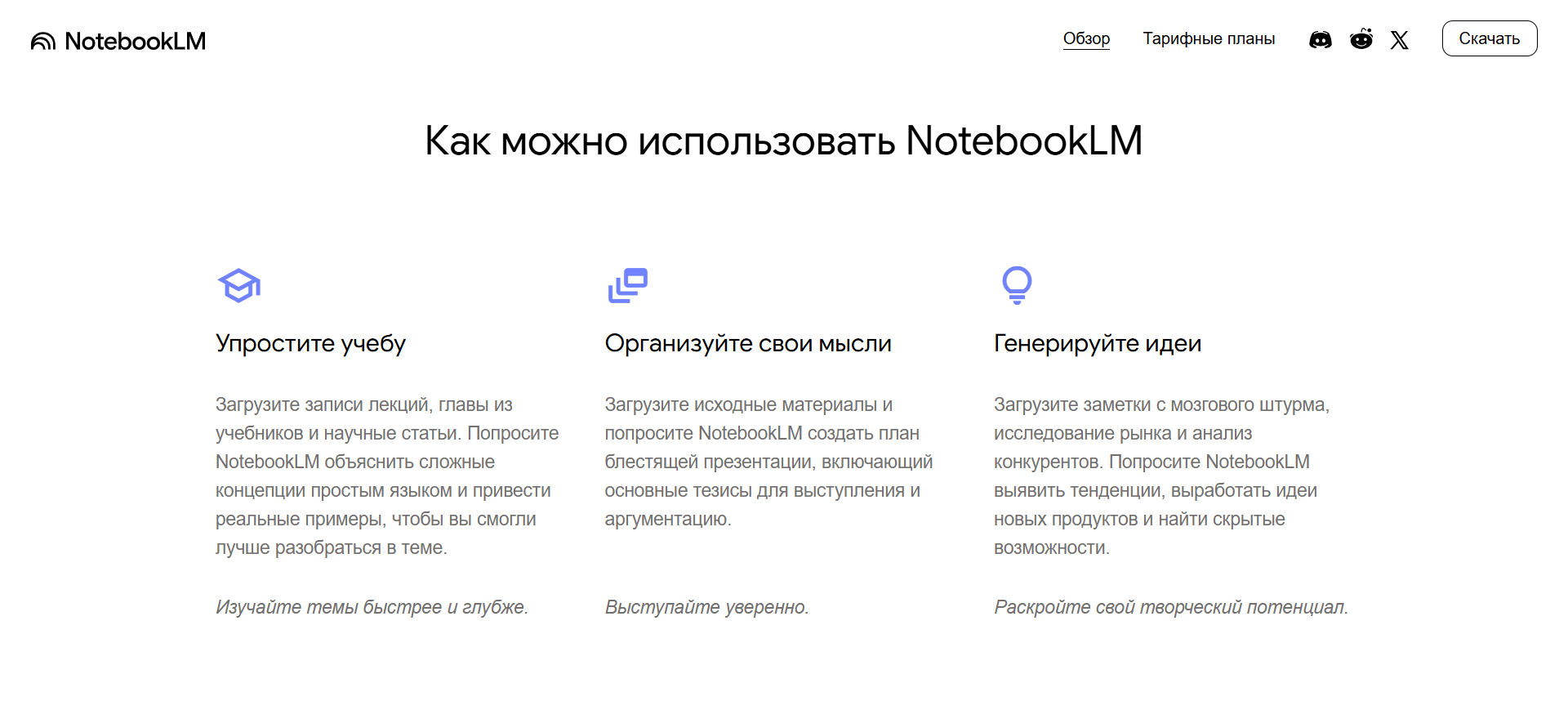Click the NotebookLM logo icon
This screenshot has height=710, width=1568.
click(x=43, y=41)
